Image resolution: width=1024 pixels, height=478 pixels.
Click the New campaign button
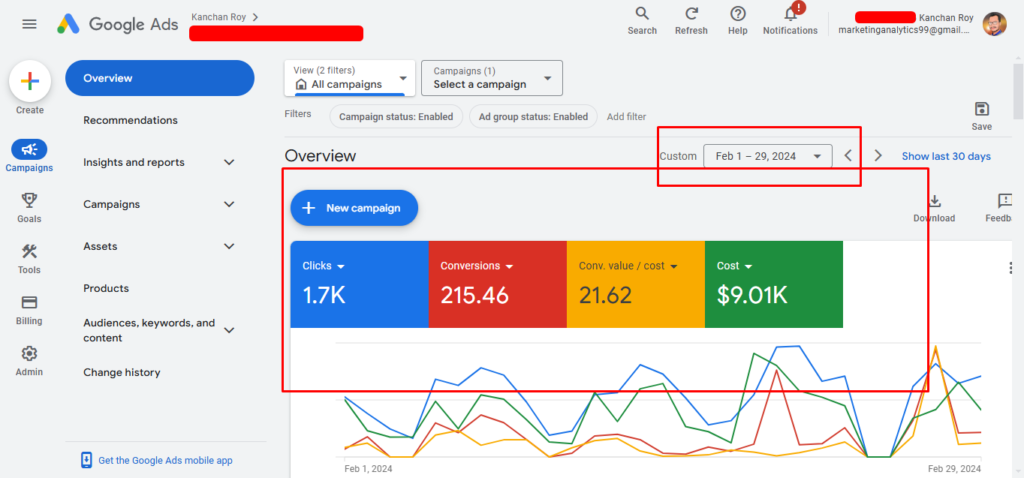[354, 208]
